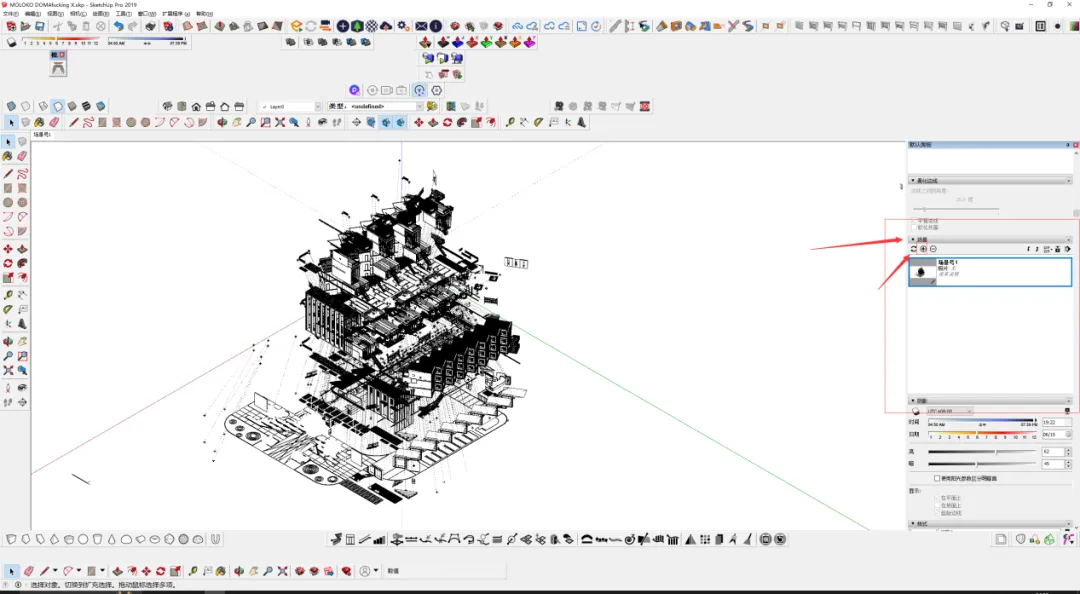Open the 编辑 menu
This screenshot has height=594, width=1080.
(32, 14)
